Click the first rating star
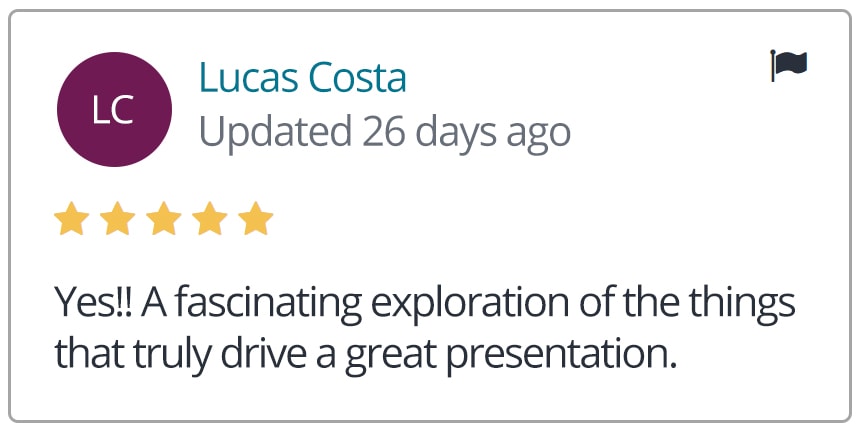 pyautogui.click(x=71, y=219)
